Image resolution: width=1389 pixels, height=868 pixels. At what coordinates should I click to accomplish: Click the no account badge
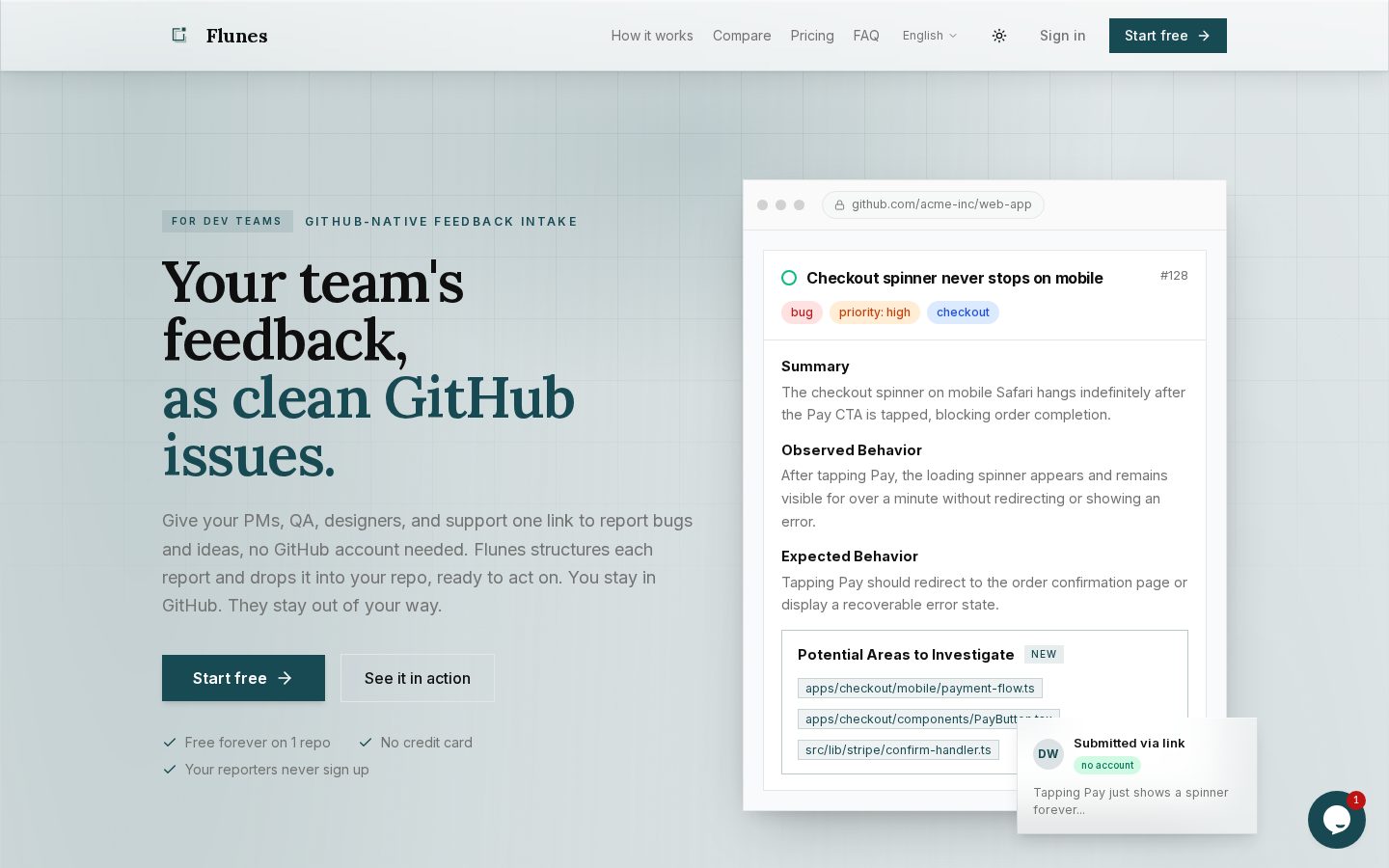coord(1107,766)
